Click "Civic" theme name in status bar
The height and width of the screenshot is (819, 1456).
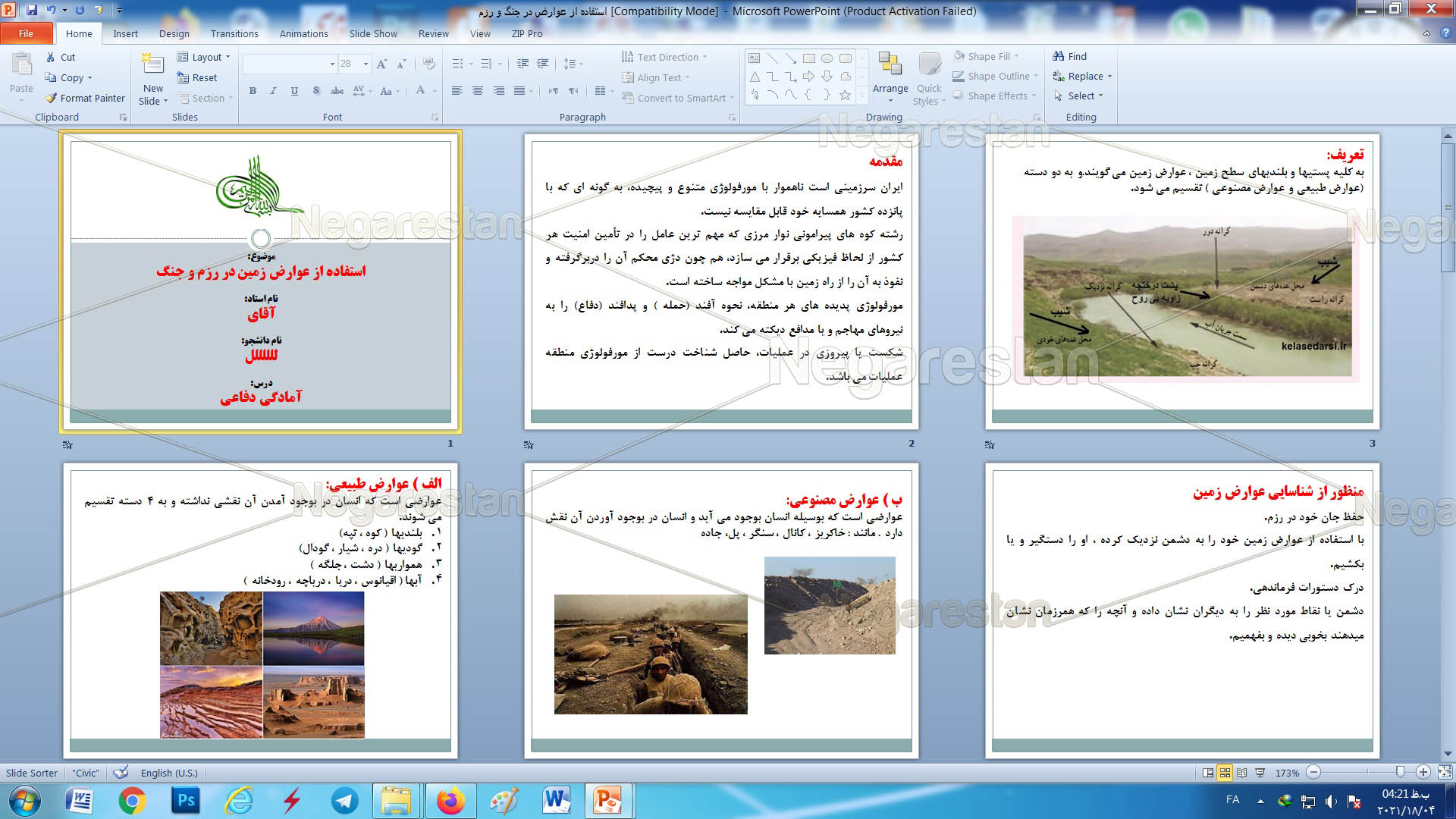pyautogui.click(x=86, y=773)
